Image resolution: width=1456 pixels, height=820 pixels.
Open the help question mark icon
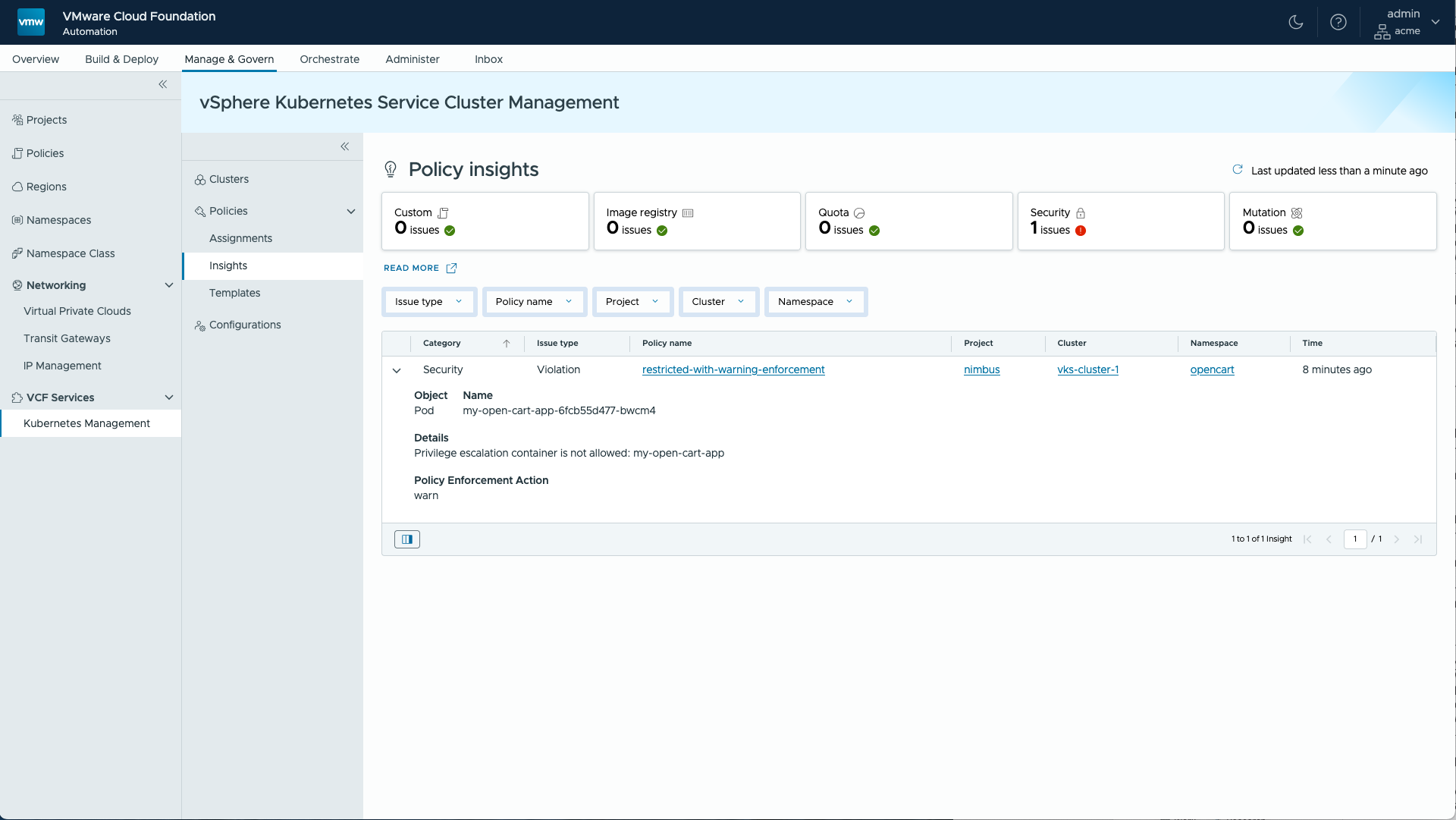[1338, 22]
